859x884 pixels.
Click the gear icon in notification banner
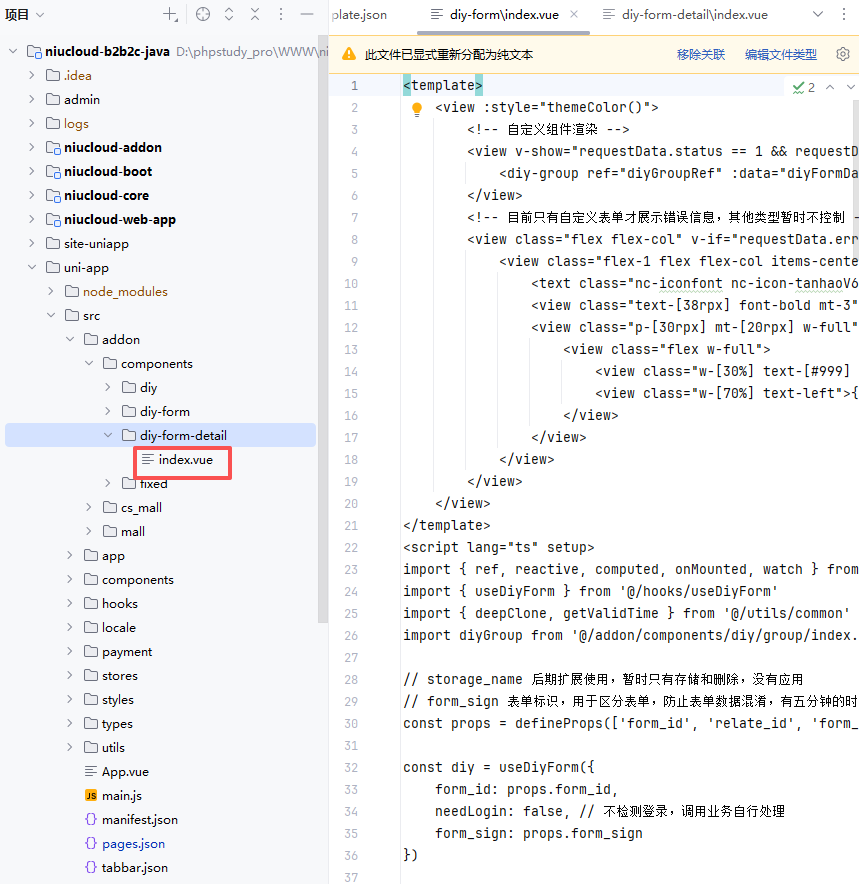842,54
